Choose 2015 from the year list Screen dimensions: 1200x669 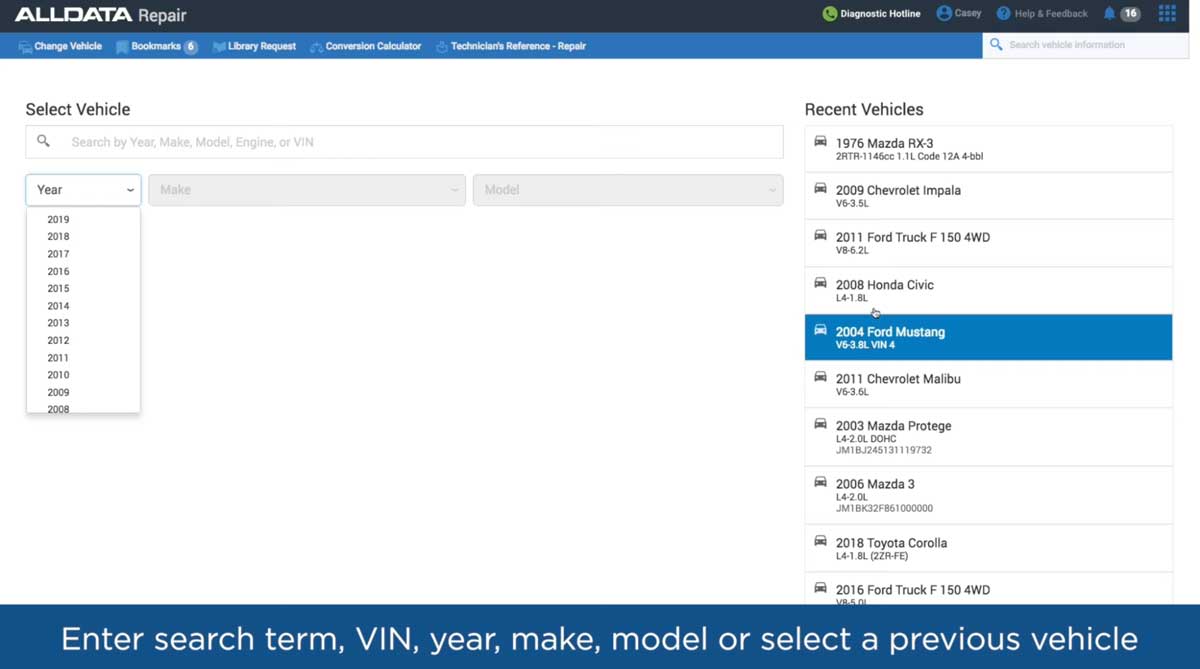[58, 288]
